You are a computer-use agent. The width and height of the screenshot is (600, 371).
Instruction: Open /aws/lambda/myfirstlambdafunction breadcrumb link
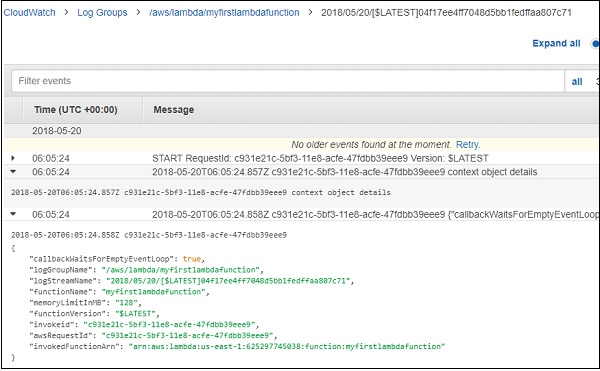224,13
